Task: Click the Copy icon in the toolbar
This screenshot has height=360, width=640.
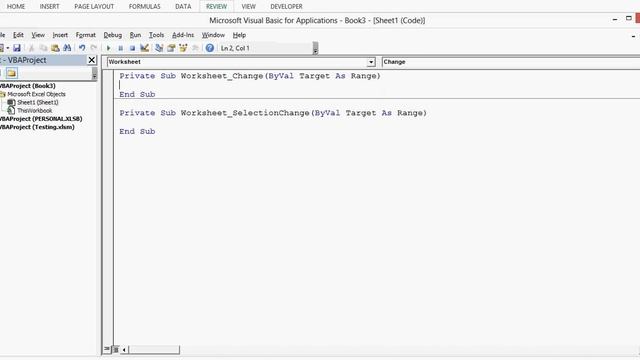Action: [x=43, y=48]
